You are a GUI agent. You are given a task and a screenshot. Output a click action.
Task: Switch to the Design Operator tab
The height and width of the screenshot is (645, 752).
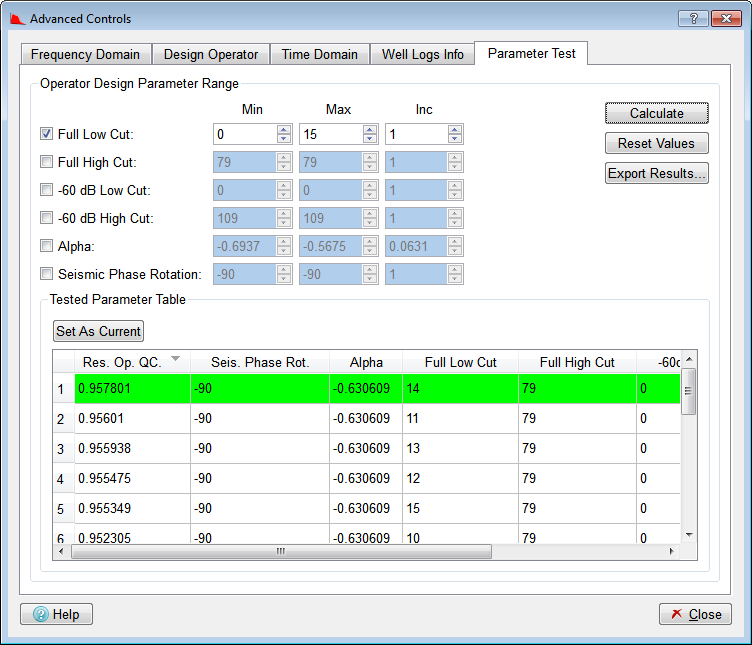pos(211,54)
